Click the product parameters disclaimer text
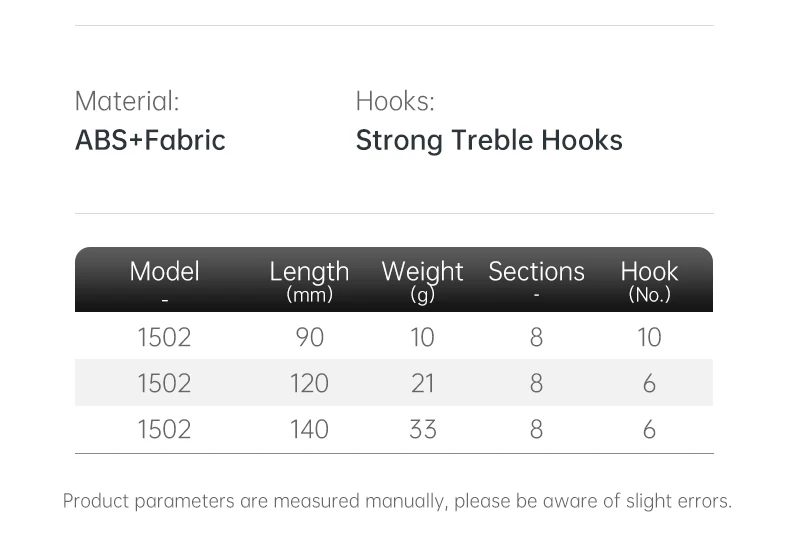 point(397,500)
